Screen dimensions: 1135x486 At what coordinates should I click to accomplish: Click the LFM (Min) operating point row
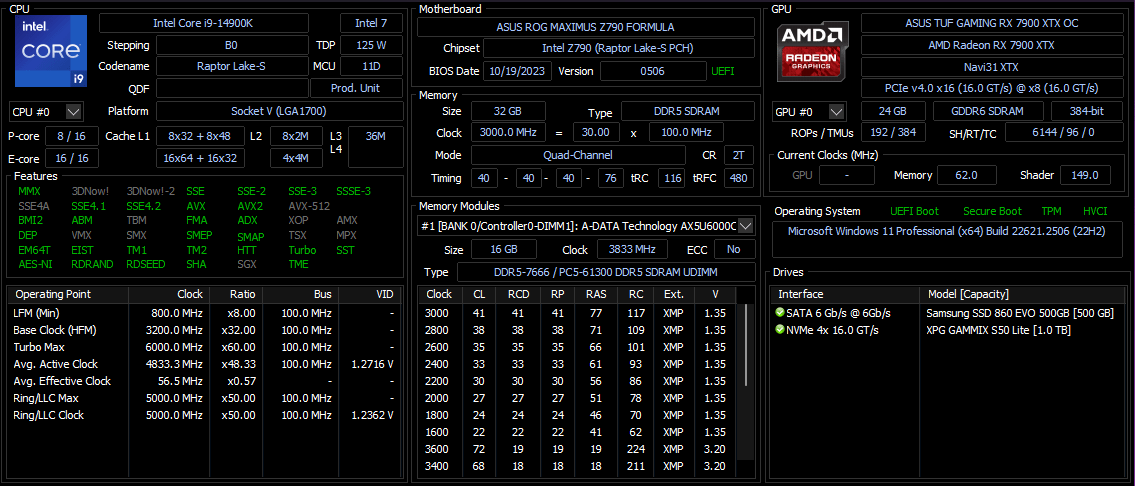click(x=203, y=313)
